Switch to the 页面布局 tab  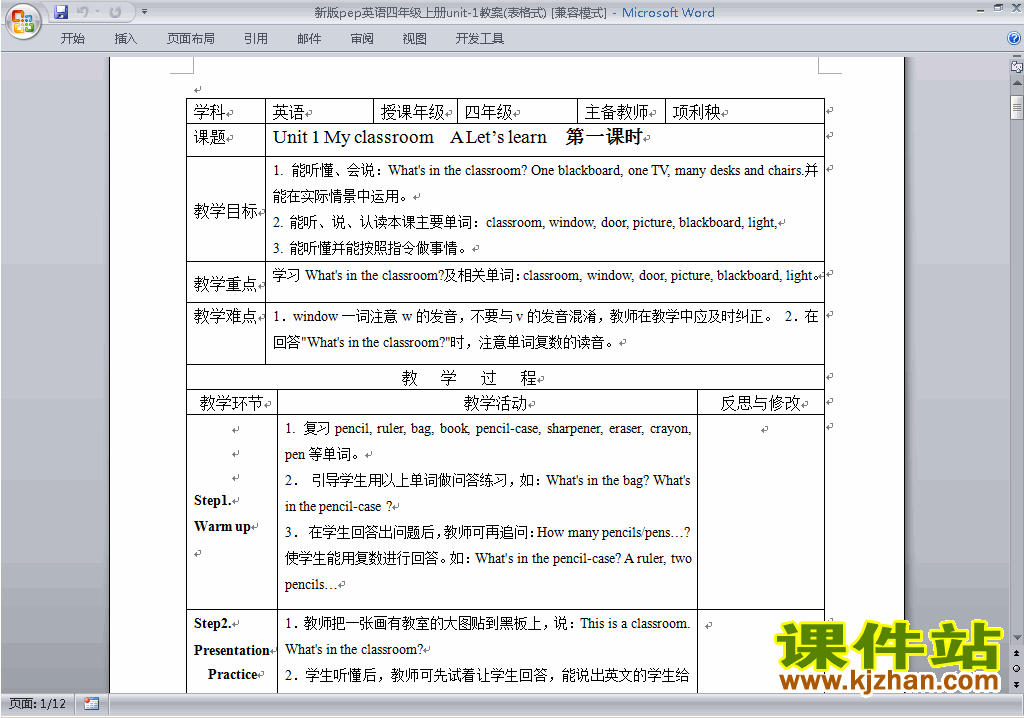191,39
